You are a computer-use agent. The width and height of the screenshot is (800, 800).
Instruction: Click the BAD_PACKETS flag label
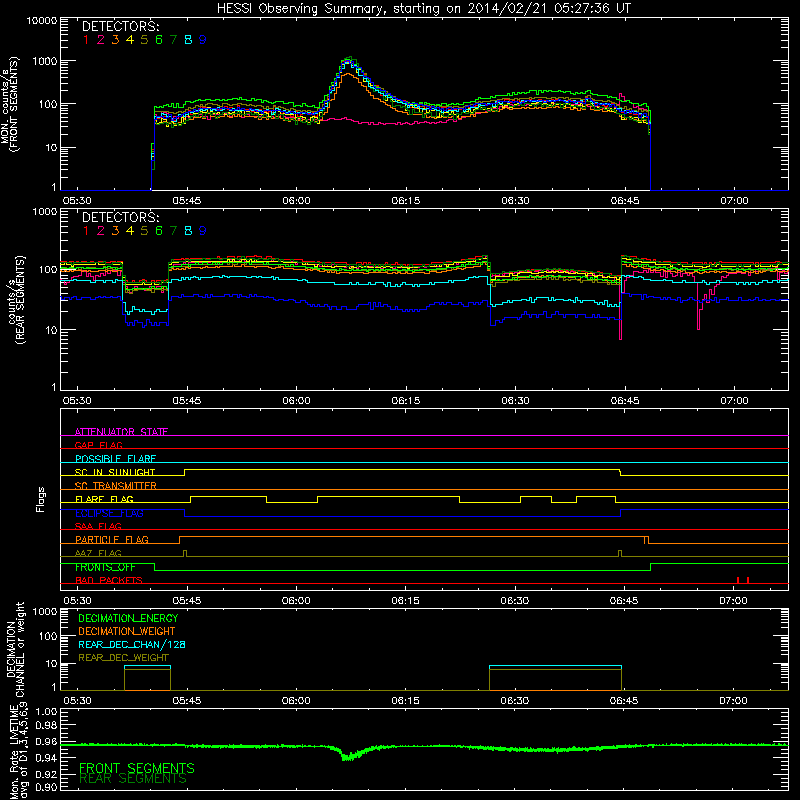(x=109, y=580)
